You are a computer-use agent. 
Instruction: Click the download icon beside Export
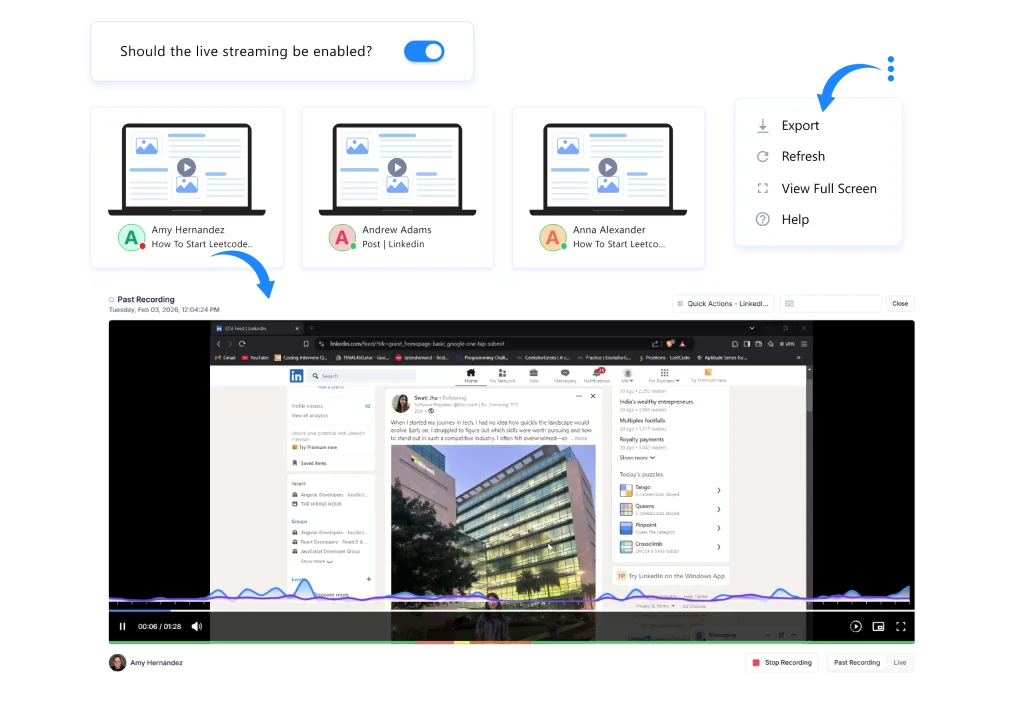tap(761, 125)
